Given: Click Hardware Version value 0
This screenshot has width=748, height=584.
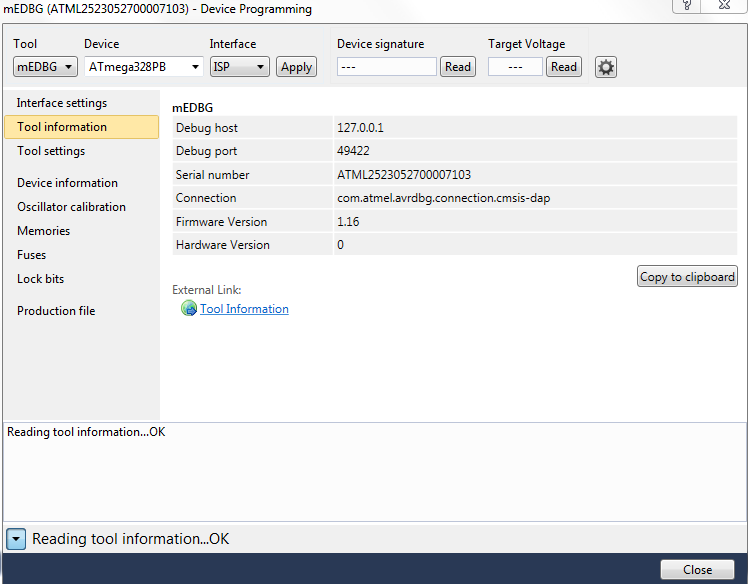Looking at the screenshot, I should [x=340, y=245].
